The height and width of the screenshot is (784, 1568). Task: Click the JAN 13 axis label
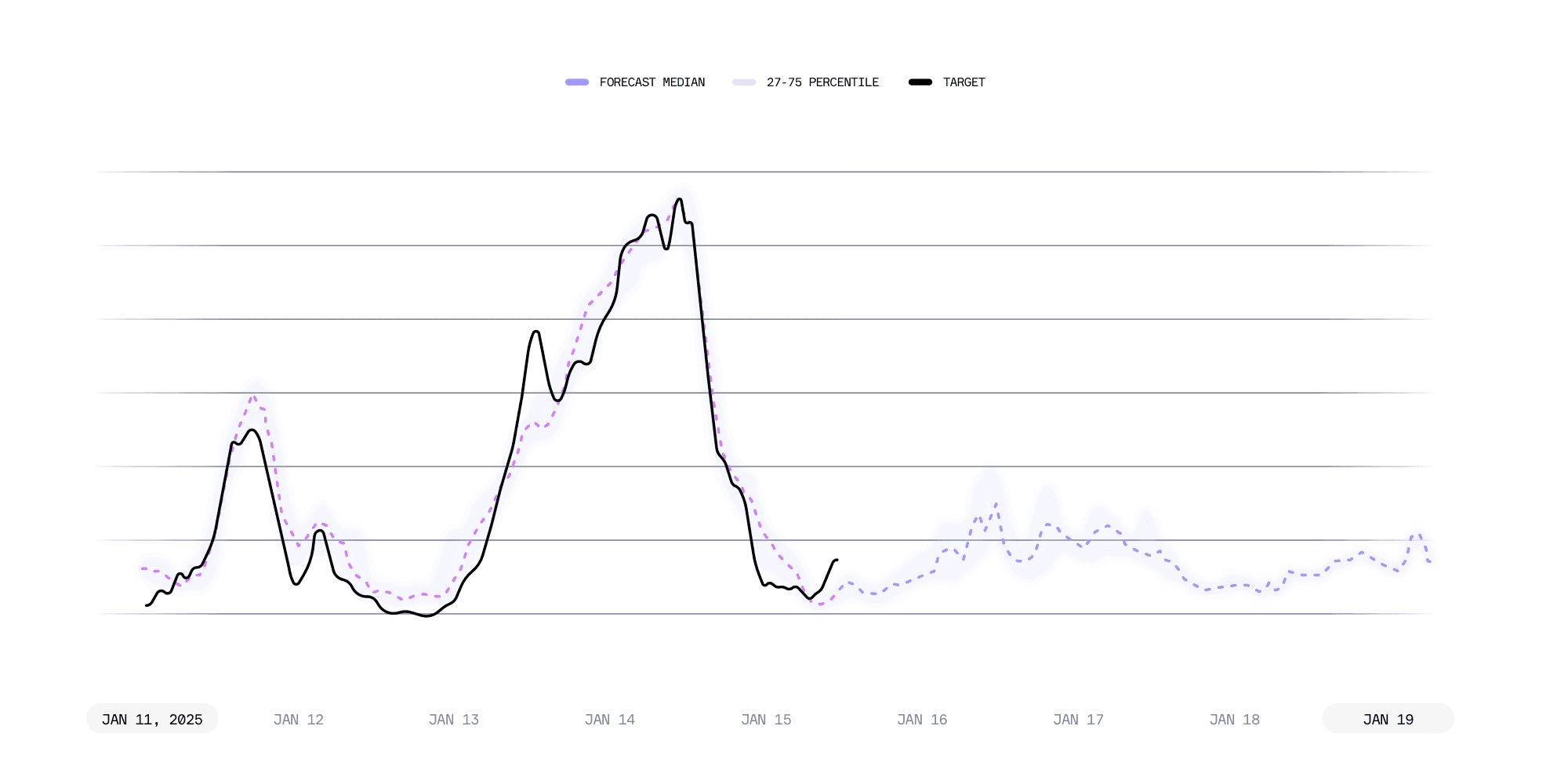click(x=454, y=720)
